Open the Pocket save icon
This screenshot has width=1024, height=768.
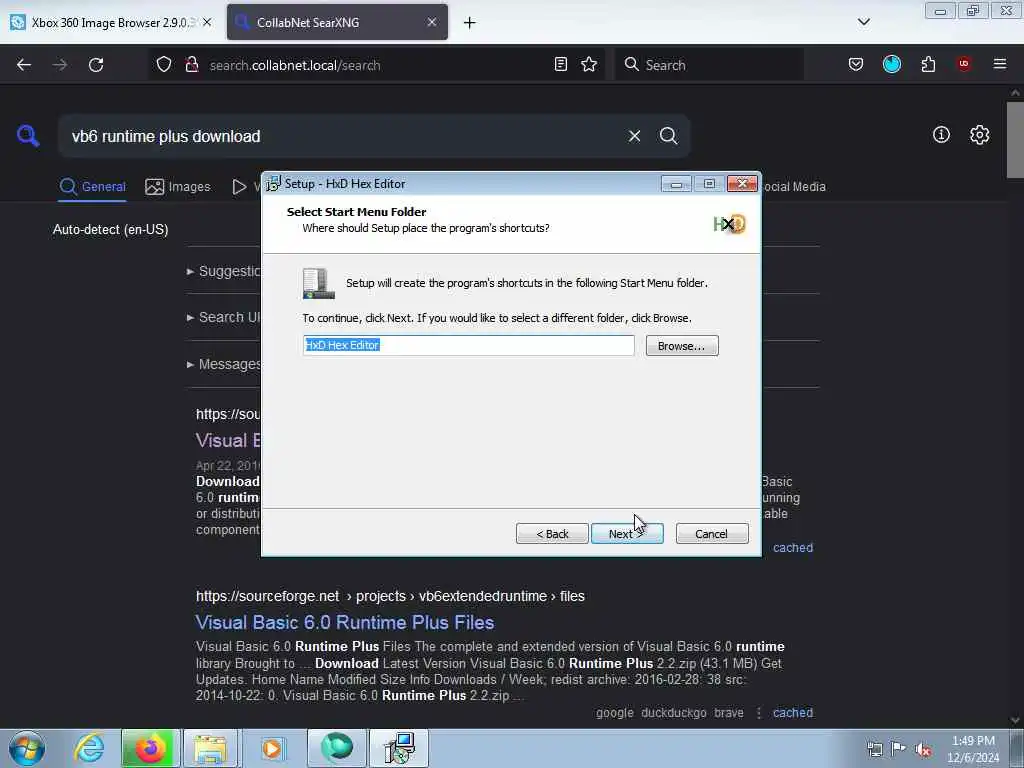[x=856, y=64]
